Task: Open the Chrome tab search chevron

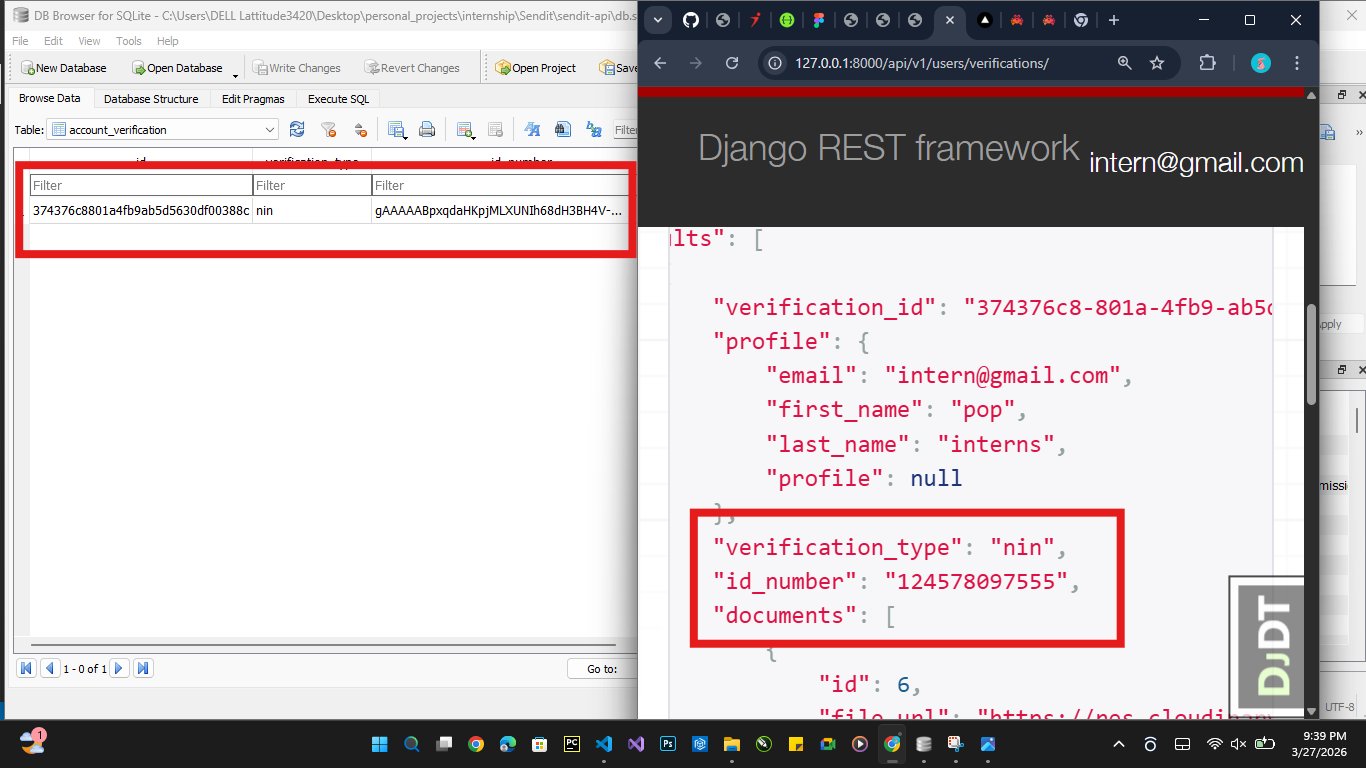Action: coord(657,20)
